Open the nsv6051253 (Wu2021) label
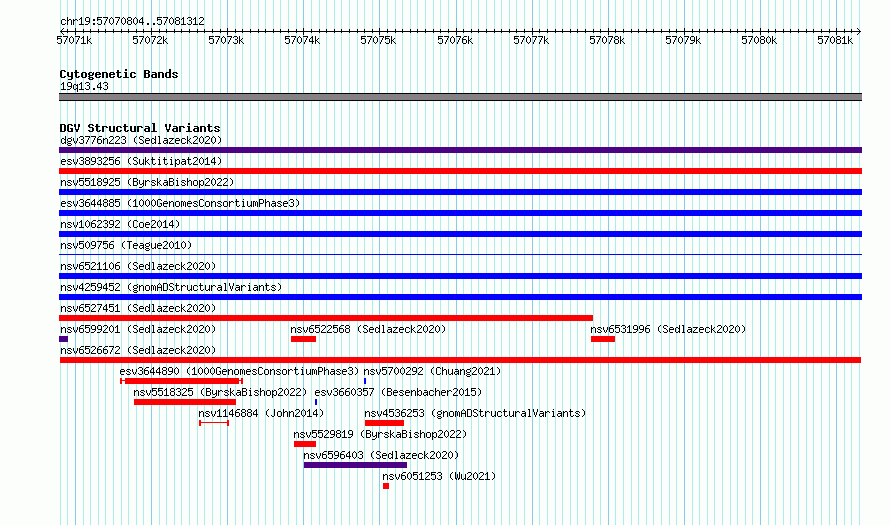This screenshot has height=525, width=890. [439, 476]
